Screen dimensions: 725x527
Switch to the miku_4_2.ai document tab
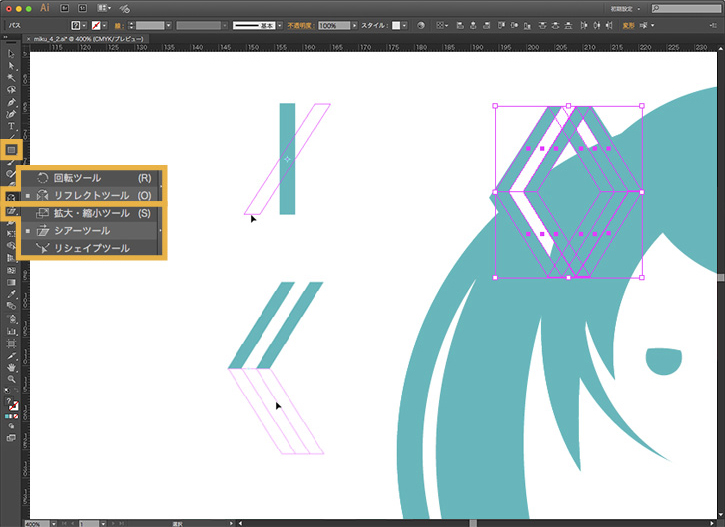(x=87, y=39)
